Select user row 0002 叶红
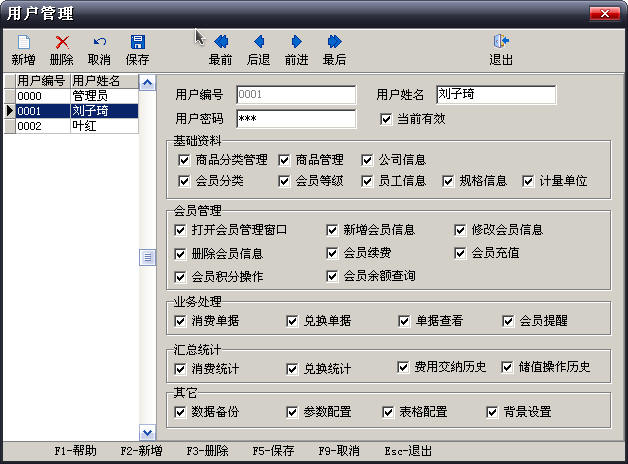Screen dimensions: 628x464 (x=71, y=126)
